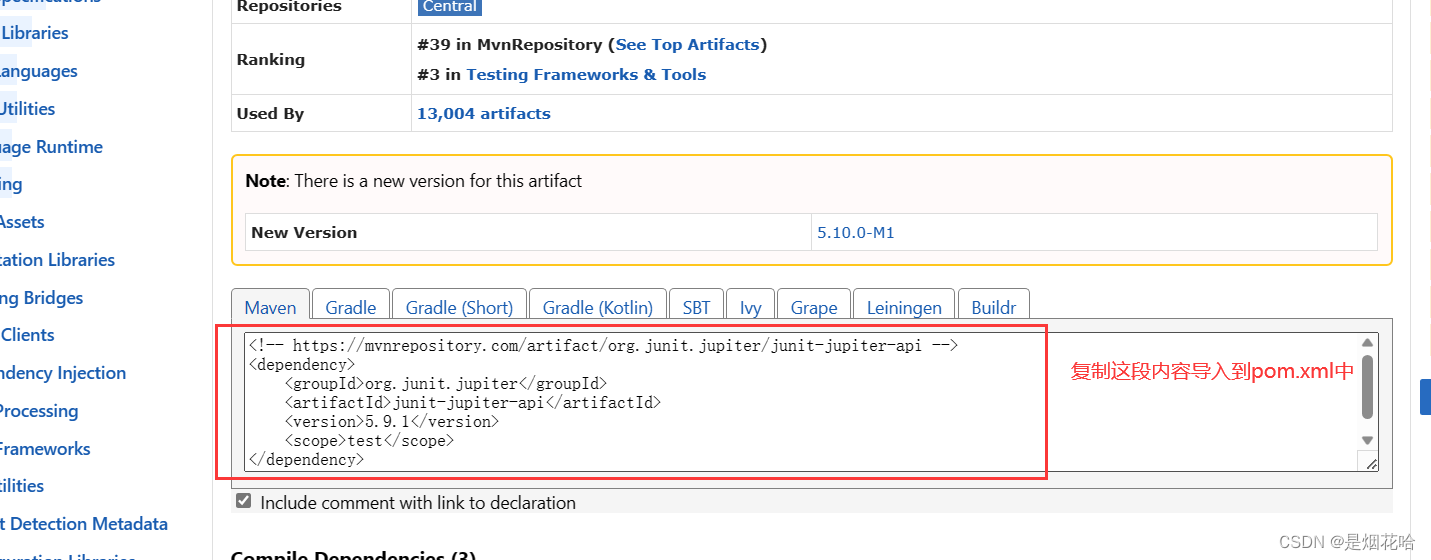Open the See Top Artifacts link
1431x560 pixels.
(x=688, y=44)
